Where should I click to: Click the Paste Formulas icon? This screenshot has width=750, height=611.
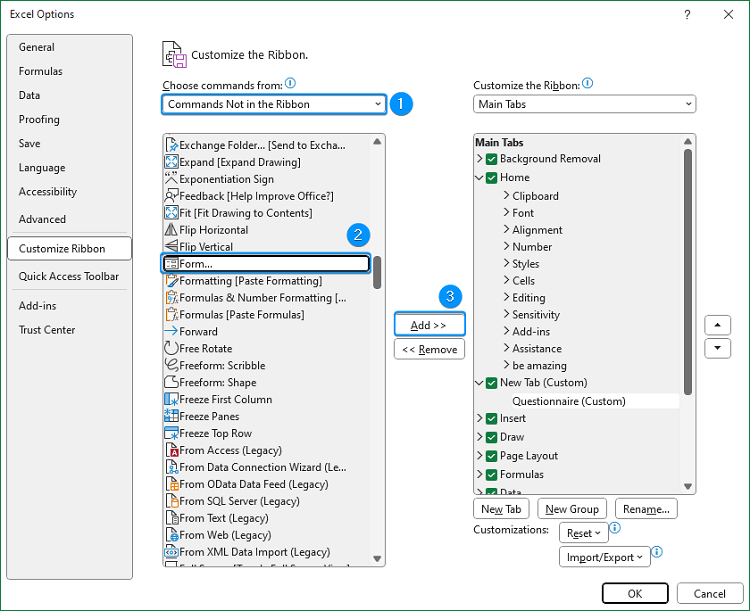(171, 314)
